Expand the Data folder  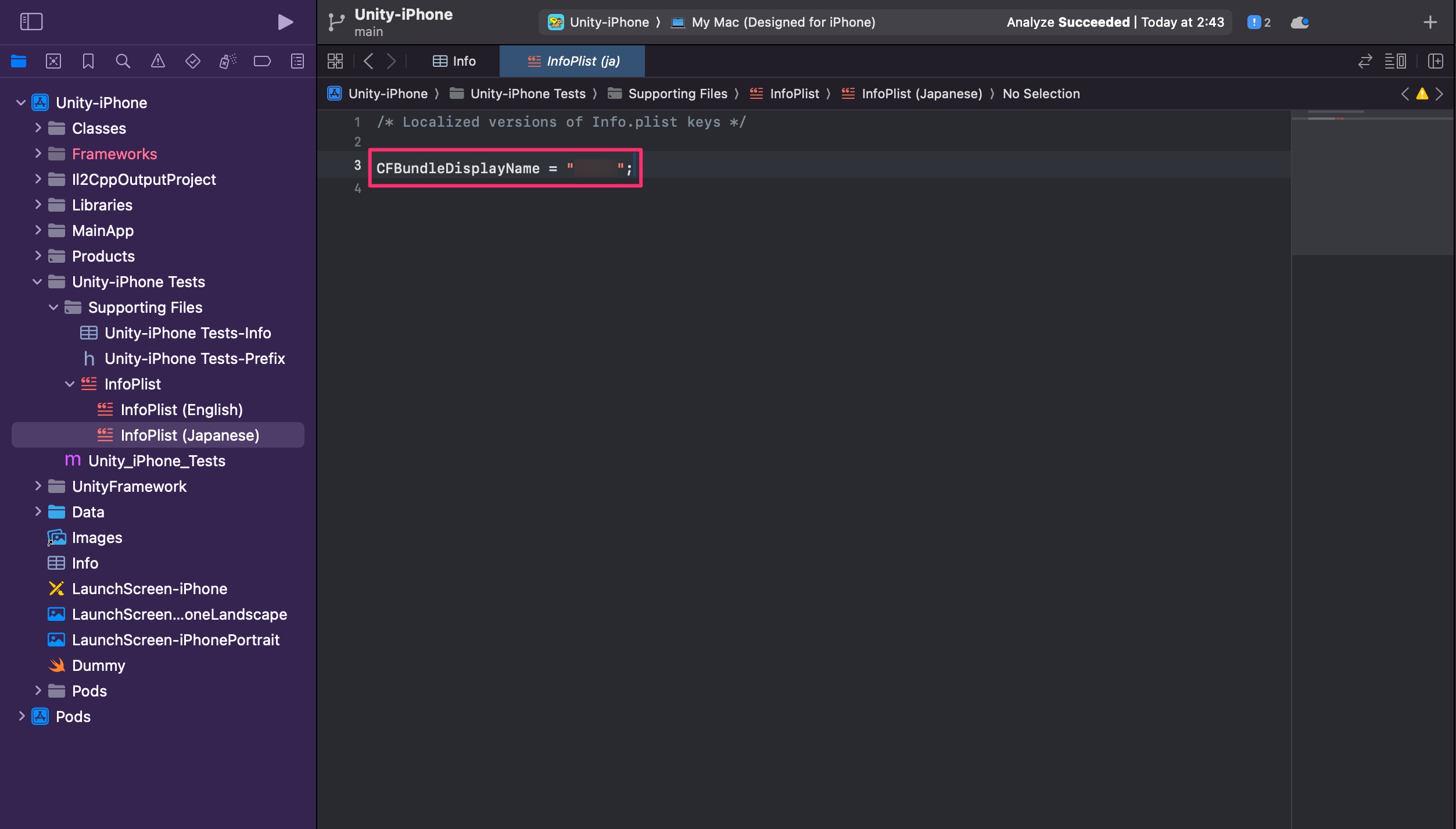pyautogui.click(x=38, y=512)
